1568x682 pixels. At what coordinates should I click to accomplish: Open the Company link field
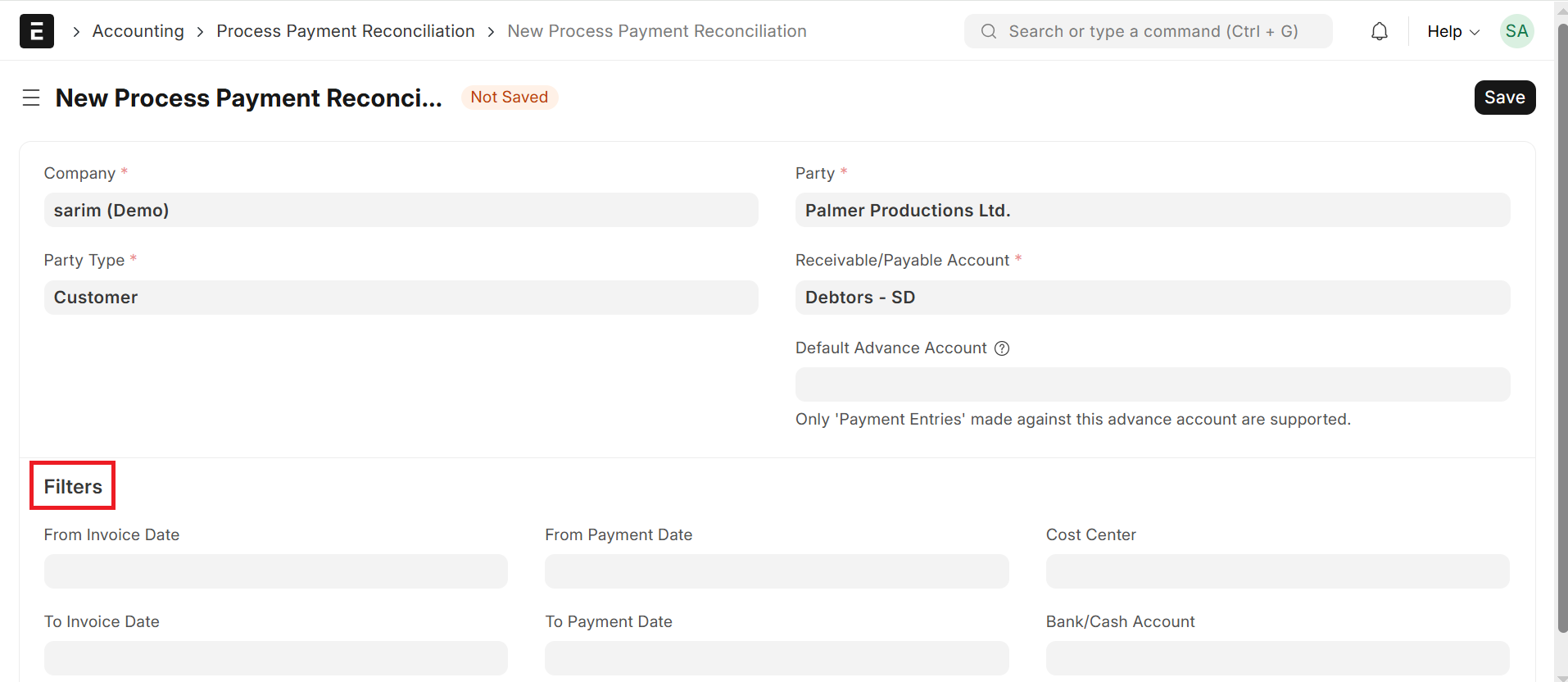401,211
